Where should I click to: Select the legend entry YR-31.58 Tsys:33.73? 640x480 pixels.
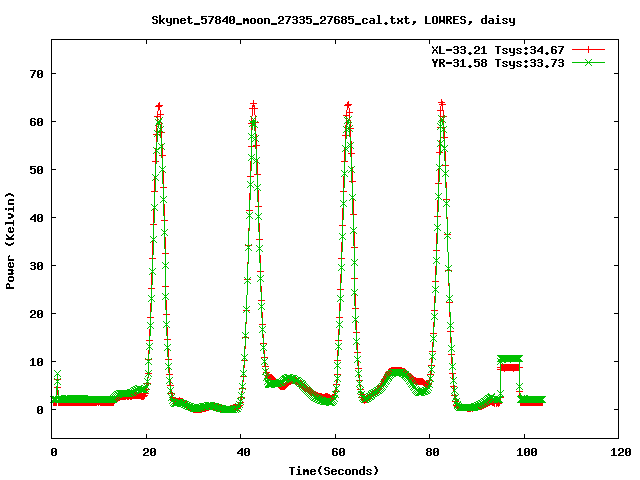click(x=498, y=63)
